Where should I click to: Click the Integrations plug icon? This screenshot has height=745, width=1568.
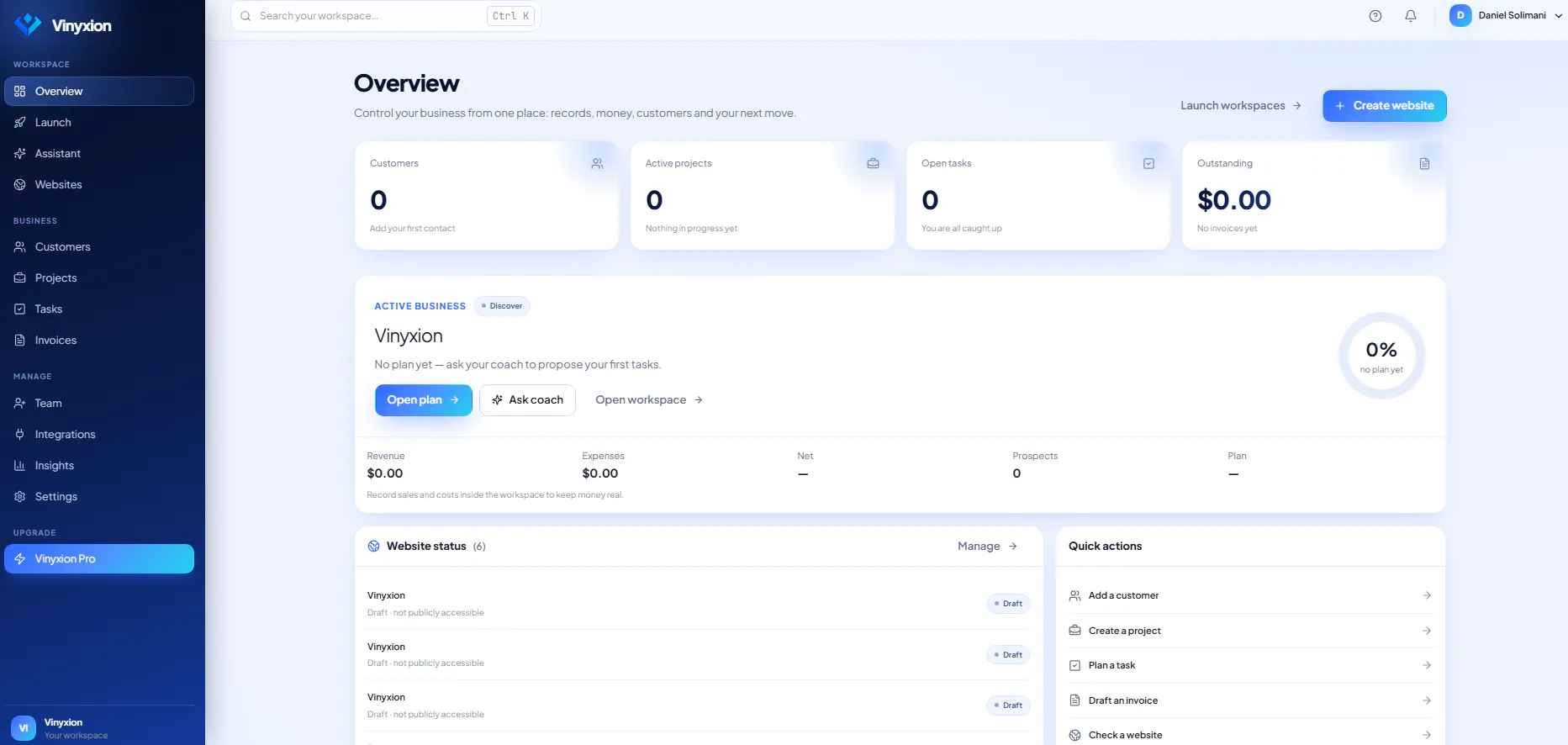(x=20, y=435)
